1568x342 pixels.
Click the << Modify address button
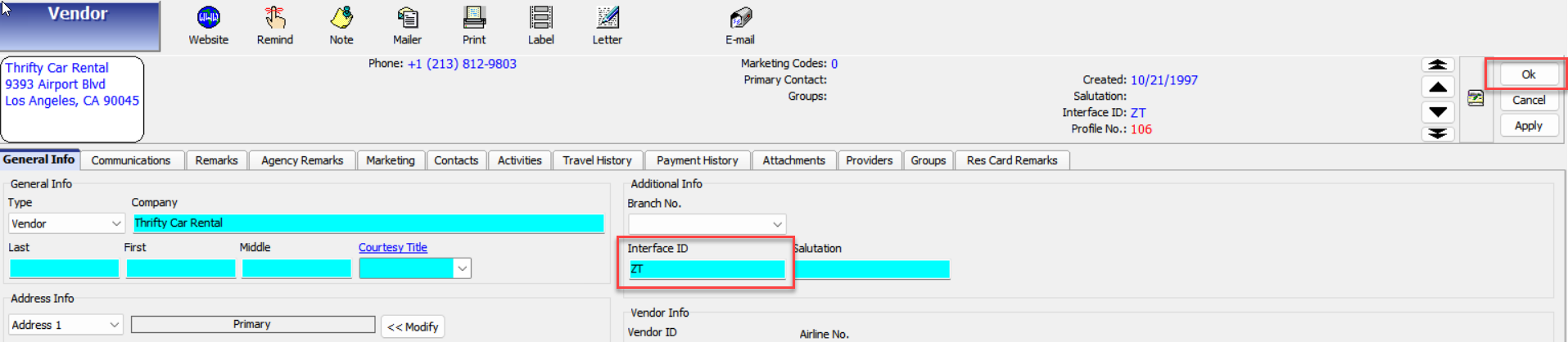click(413, 326)
